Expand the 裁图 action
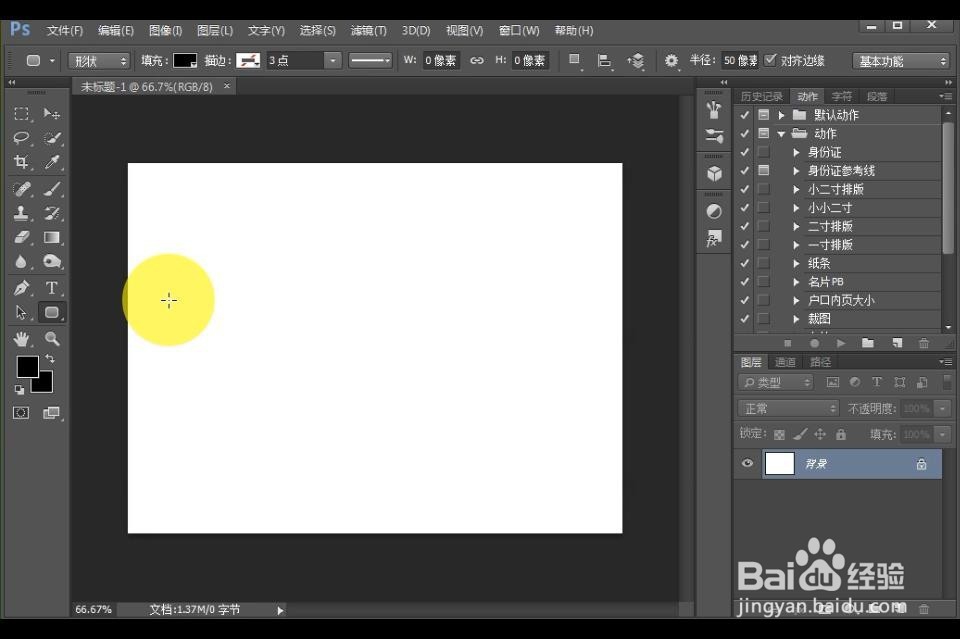The height and width of the screenshot is (639, 960). coord(796,319)
